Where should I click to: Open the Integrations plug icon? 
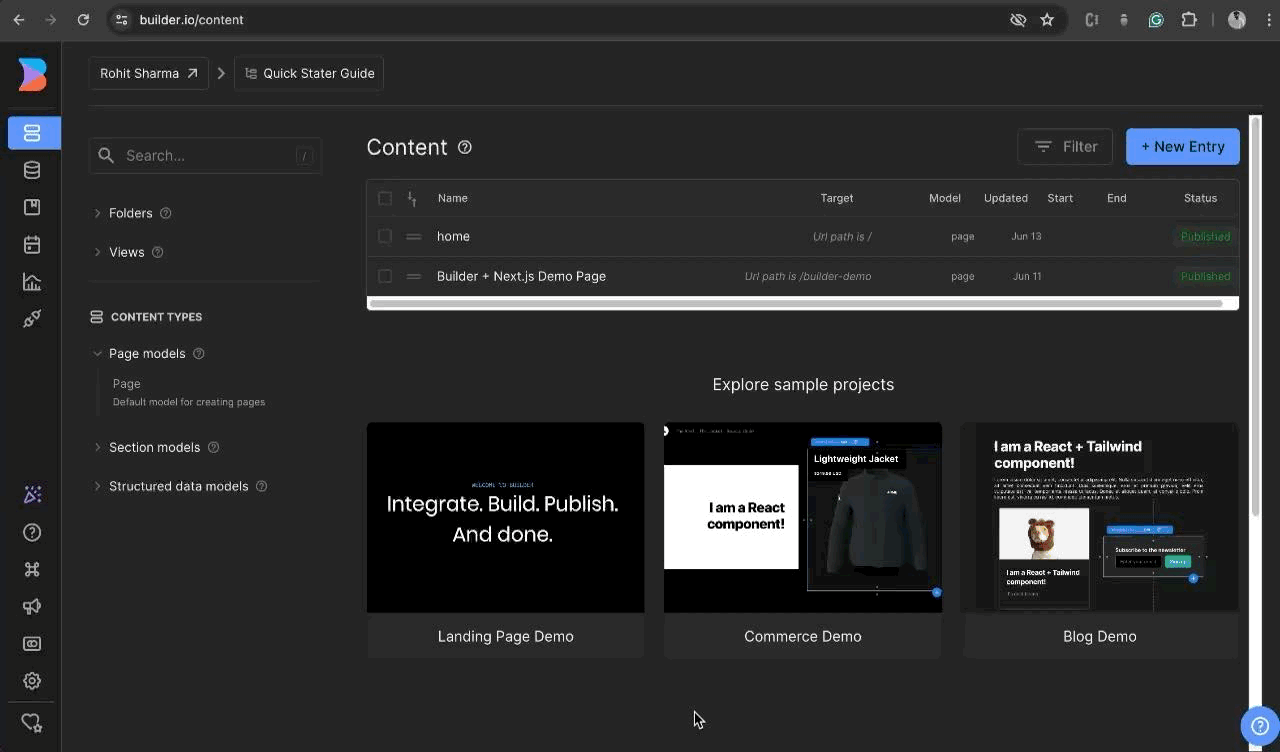point(32,319)
